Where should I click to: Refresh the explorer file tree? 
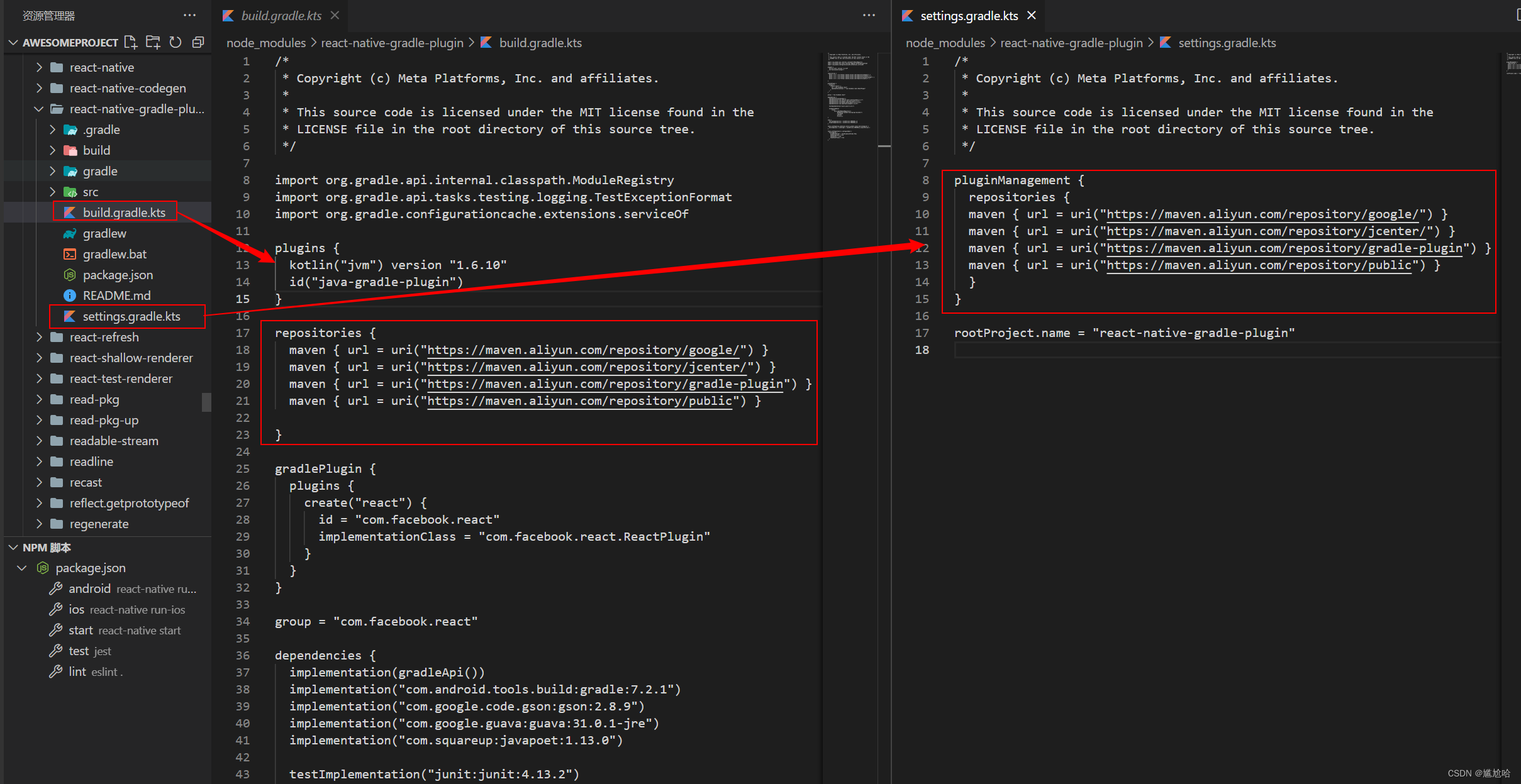coord(175,42)
